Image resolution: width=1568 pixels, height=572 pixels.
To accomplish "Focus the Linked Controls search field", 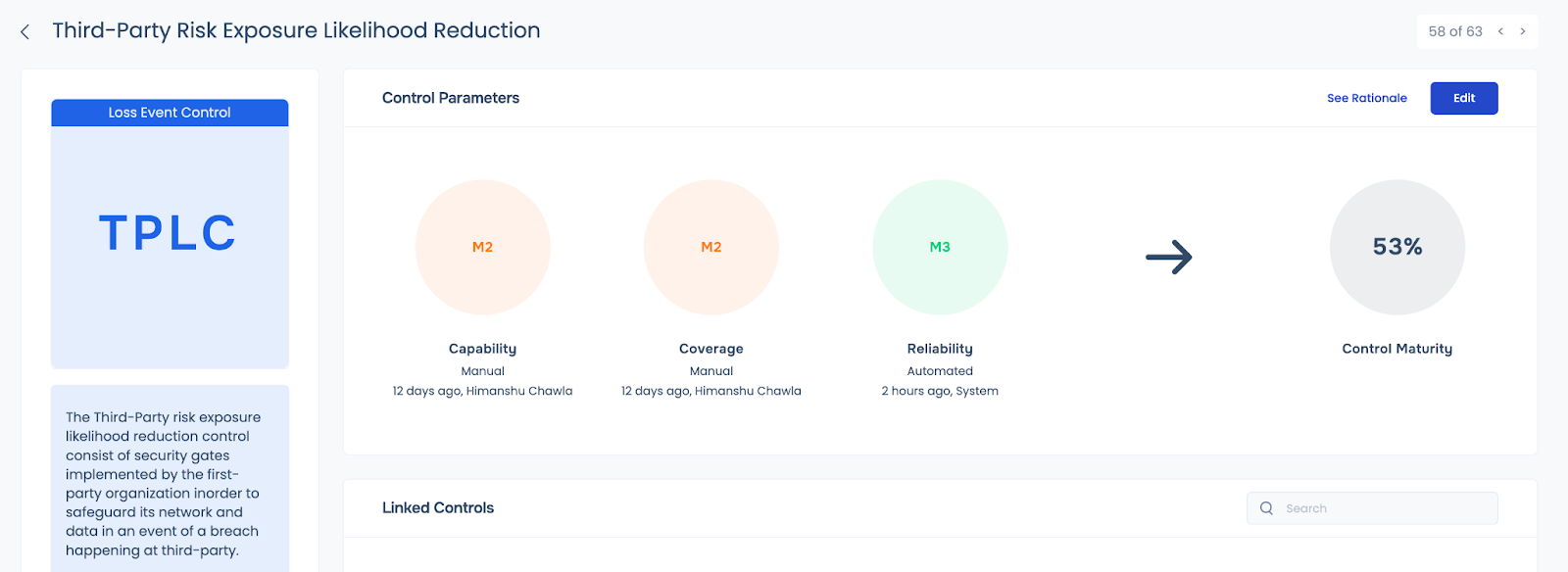I will (1372, 508).
